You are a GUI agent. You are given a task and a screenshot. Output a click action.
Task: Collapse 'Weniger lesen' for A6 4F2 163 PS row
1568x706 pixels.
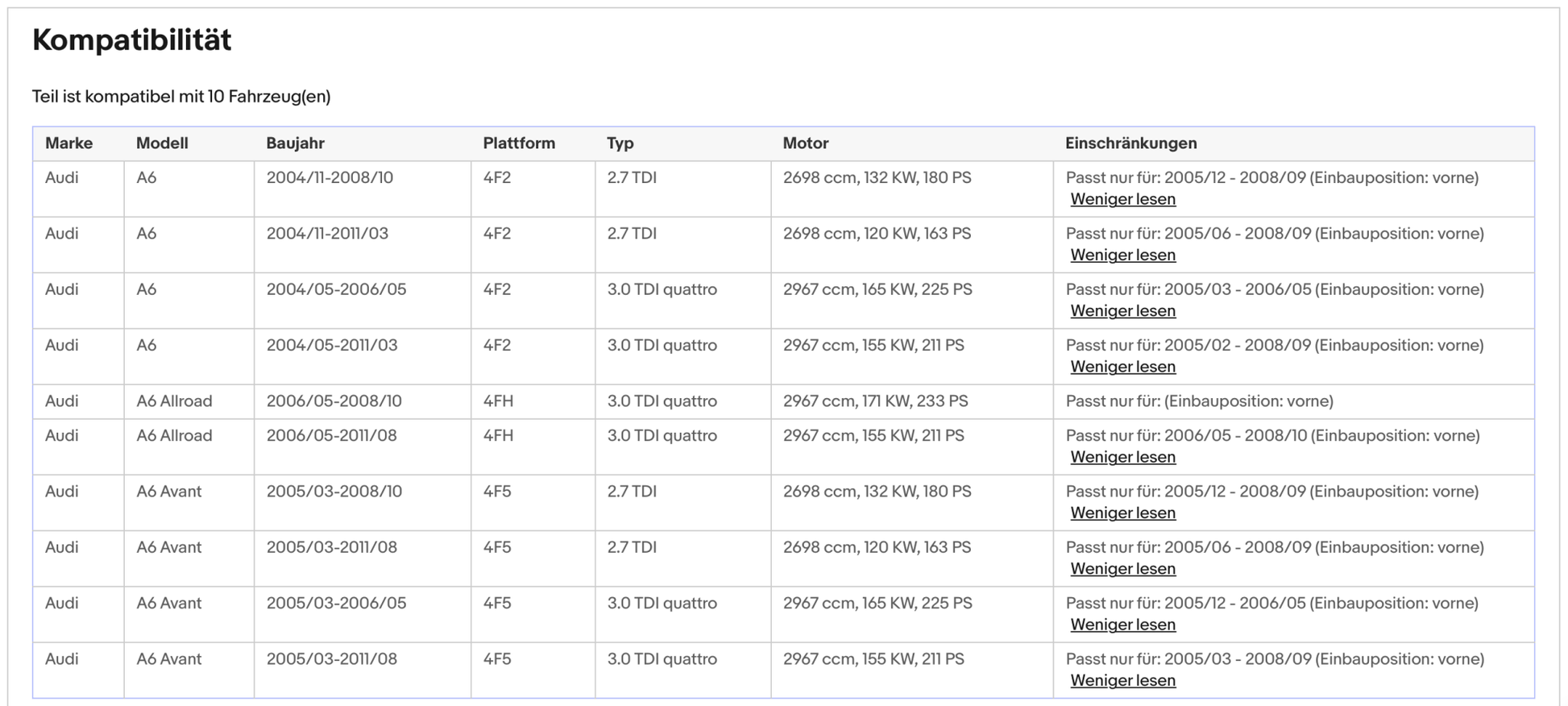(x=1122, y=255)
